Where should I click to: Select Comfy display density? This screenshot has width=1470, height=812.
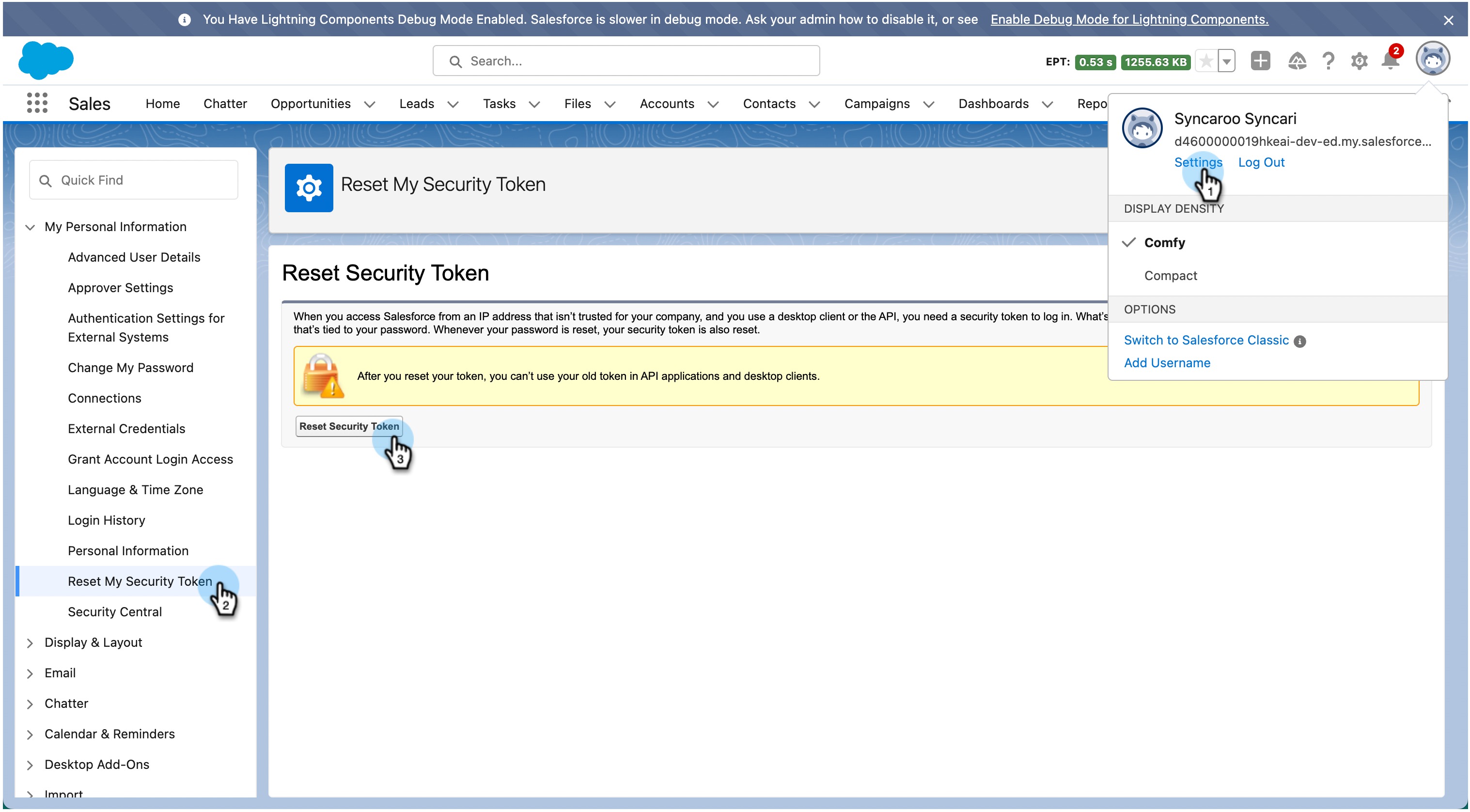coord(1164,243)
